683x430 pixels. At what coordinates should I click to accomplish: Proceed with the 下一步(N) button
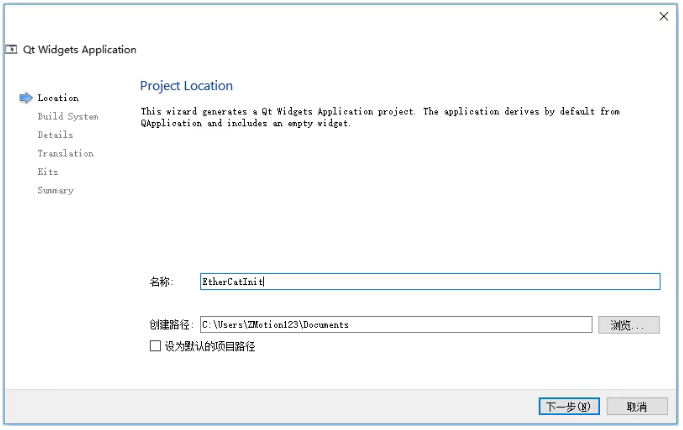pos(569,406)
